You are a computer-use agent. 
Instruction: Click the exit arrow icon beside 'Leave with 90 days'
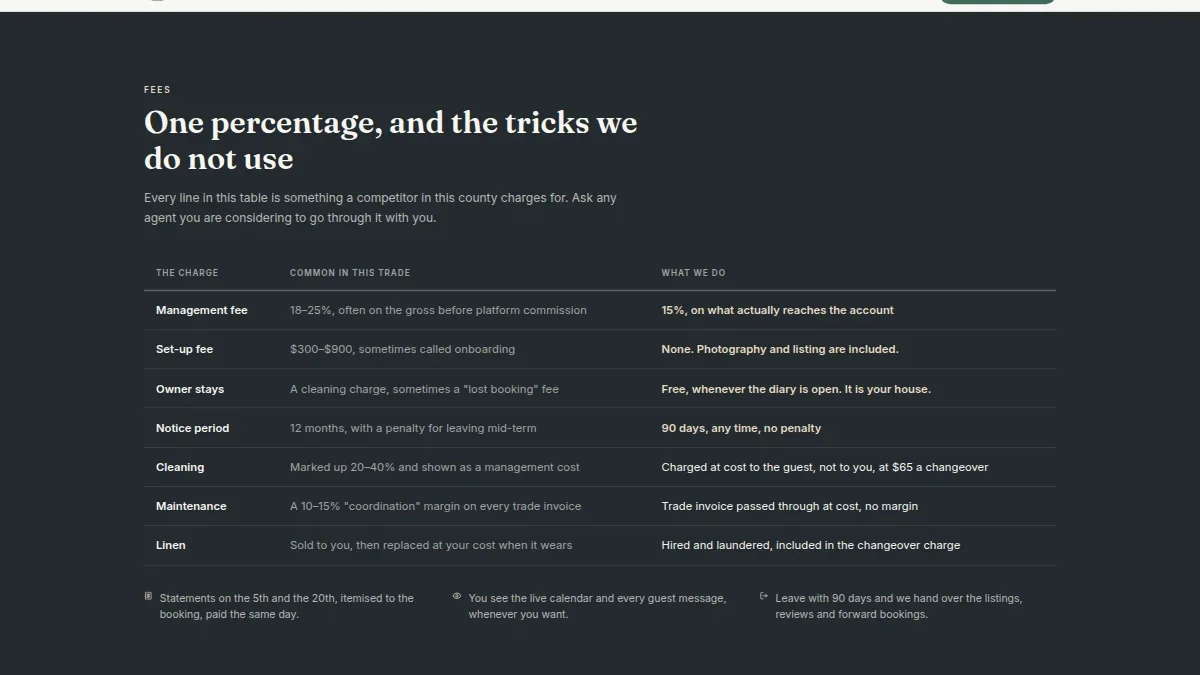(x=764, y=596)
